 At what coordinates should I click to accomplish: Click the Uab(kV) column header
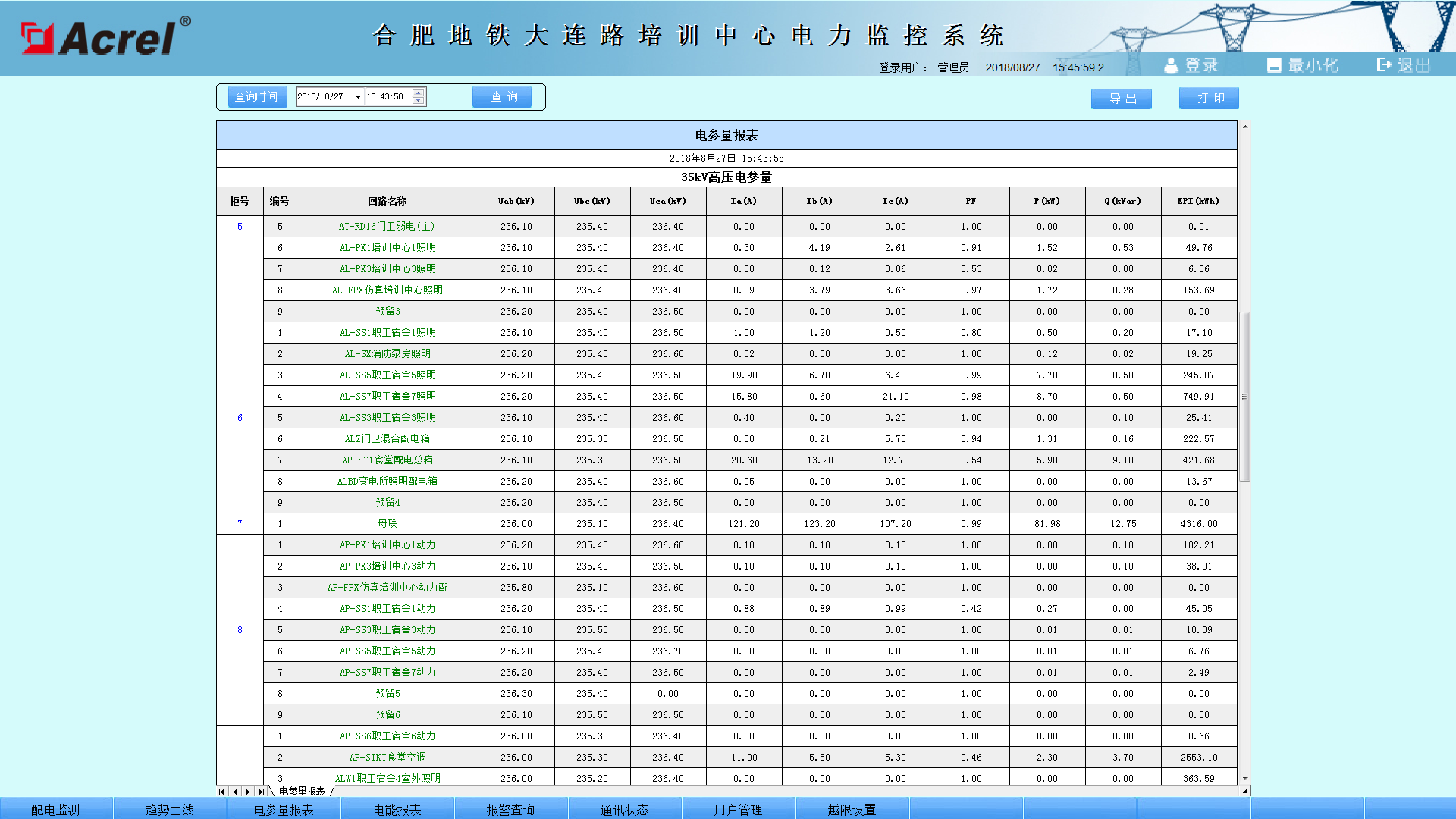click(516, 202)
